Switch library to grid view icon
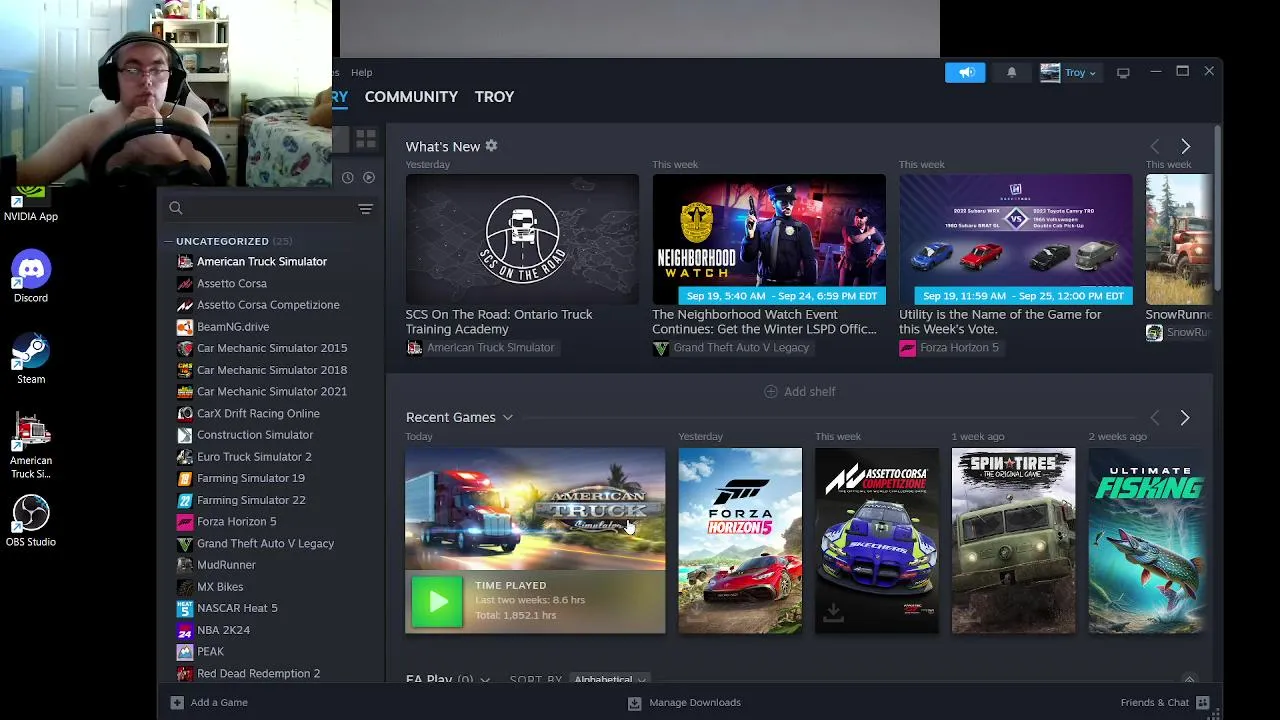This screenshot has width=1280, height=720. coord(366,138)
